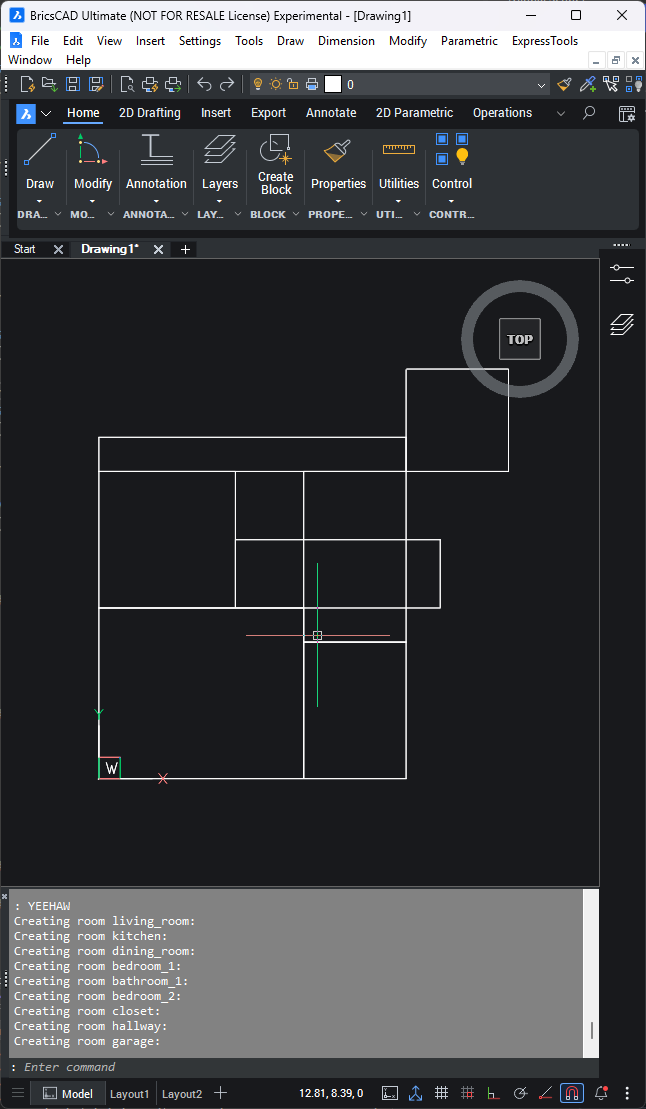Click the Properties paintbrush icon
This screenshot has width=646, height=1109.
click(x=338, y=151)
